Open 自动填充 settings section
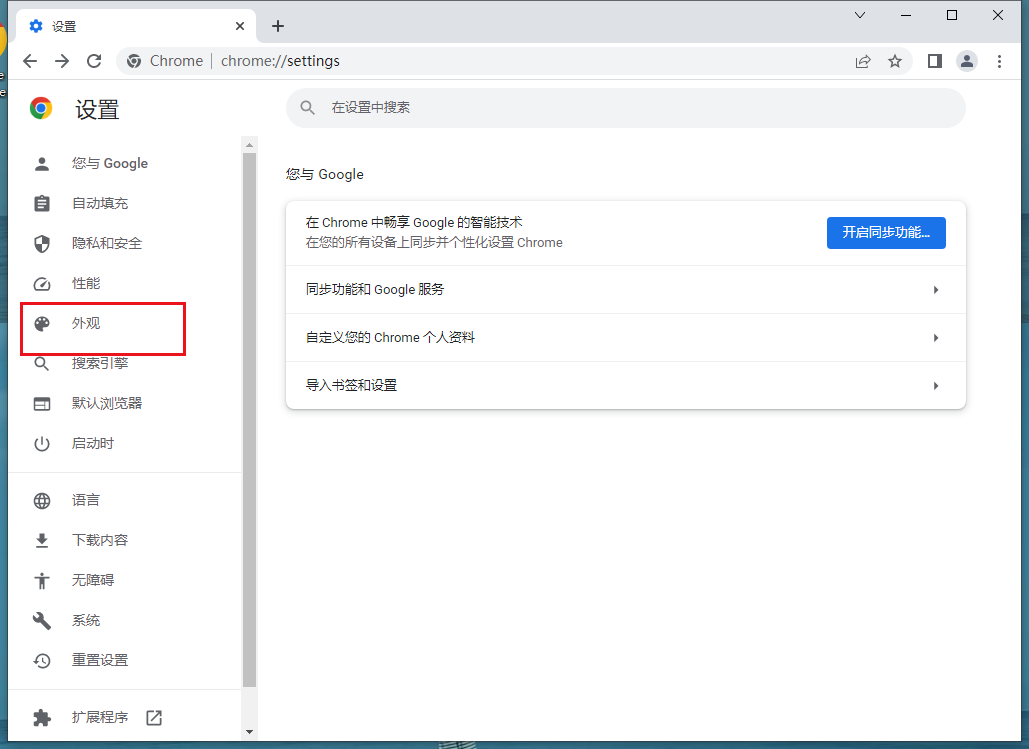This screenshot has width=1029, height=749. tap(100, 203)
